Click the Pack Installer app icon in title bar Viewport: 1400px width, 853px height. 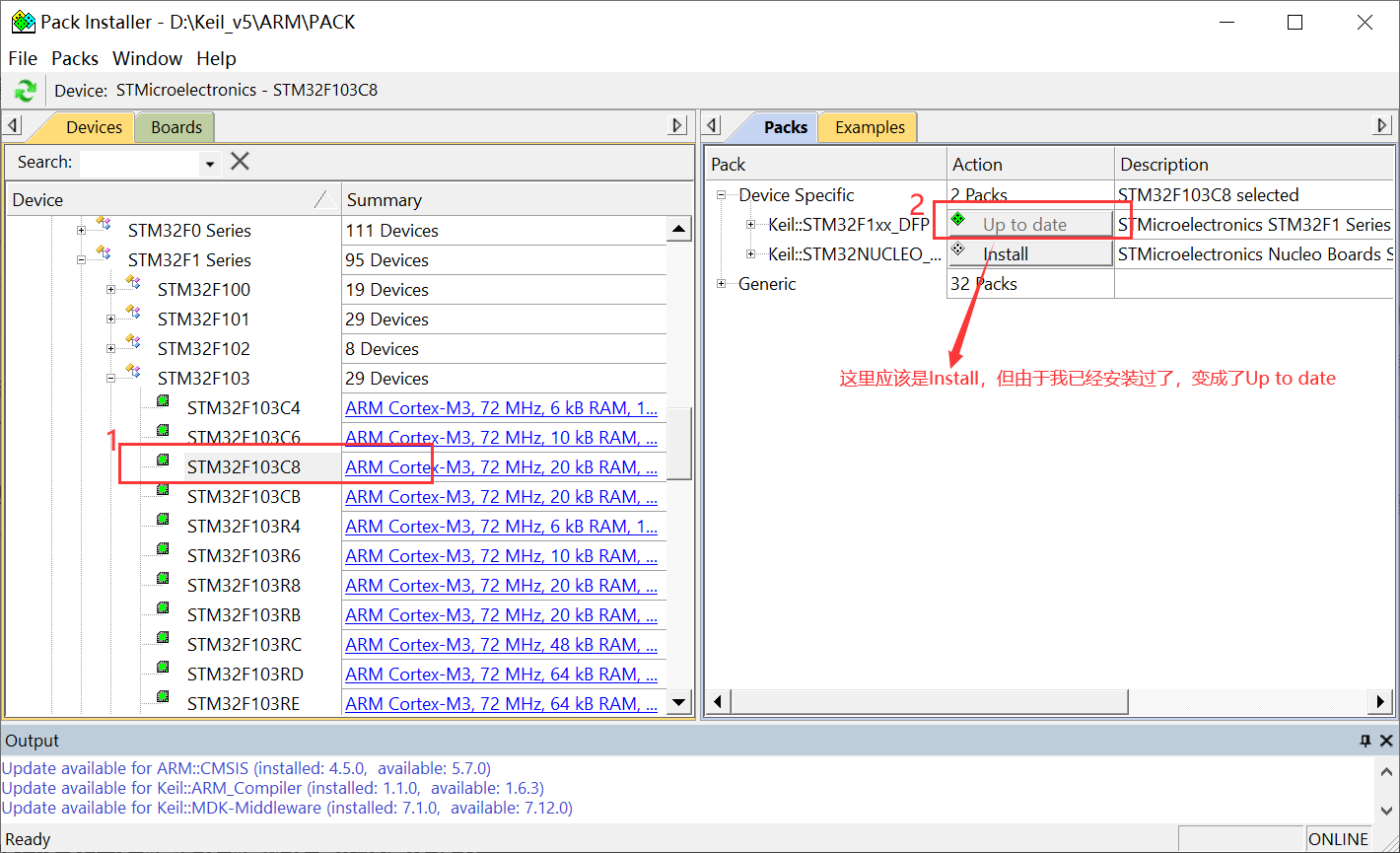tap(23, 22)
